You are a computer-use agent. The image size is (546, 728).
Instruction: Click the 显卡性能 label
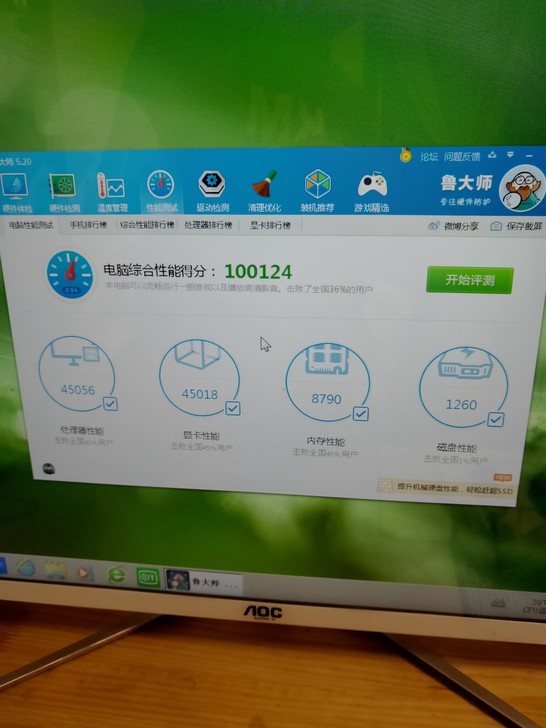tap(201, 436)
